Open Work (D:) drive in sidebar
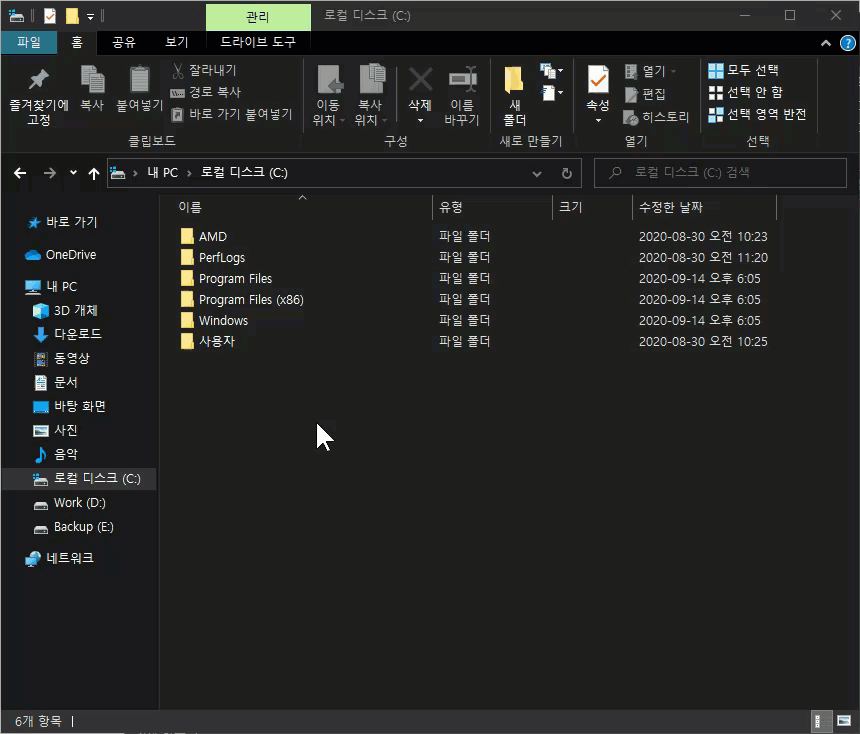 click(69, 503)
